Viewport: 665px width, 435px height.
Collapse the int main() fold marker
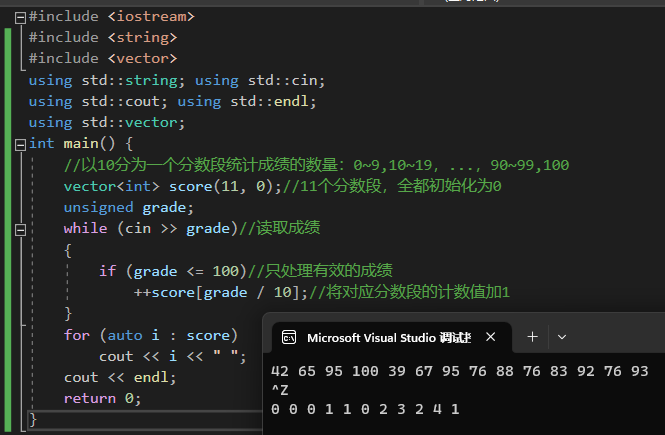click(20, 145)
